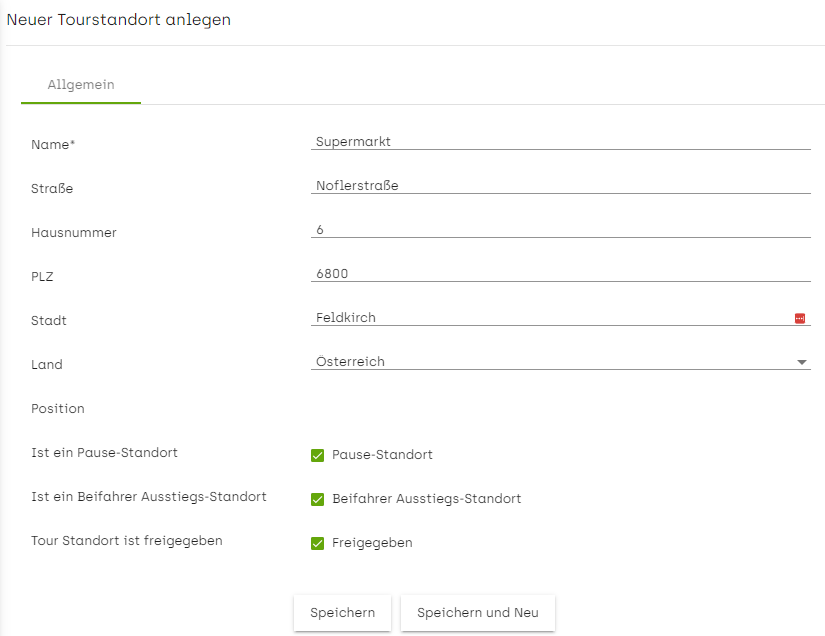Click the Neuer Tourstandort anlegen heading
Viewport: 825px width, 636px height.
(x=118, y=20)
